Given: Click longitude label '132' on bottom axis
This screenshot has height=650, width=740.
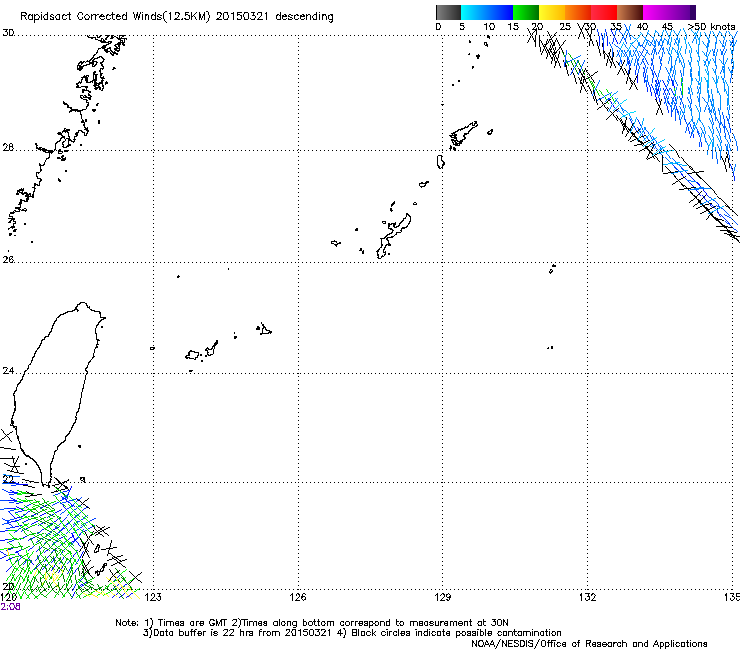Looking at the screenshot, I should 588,597.
